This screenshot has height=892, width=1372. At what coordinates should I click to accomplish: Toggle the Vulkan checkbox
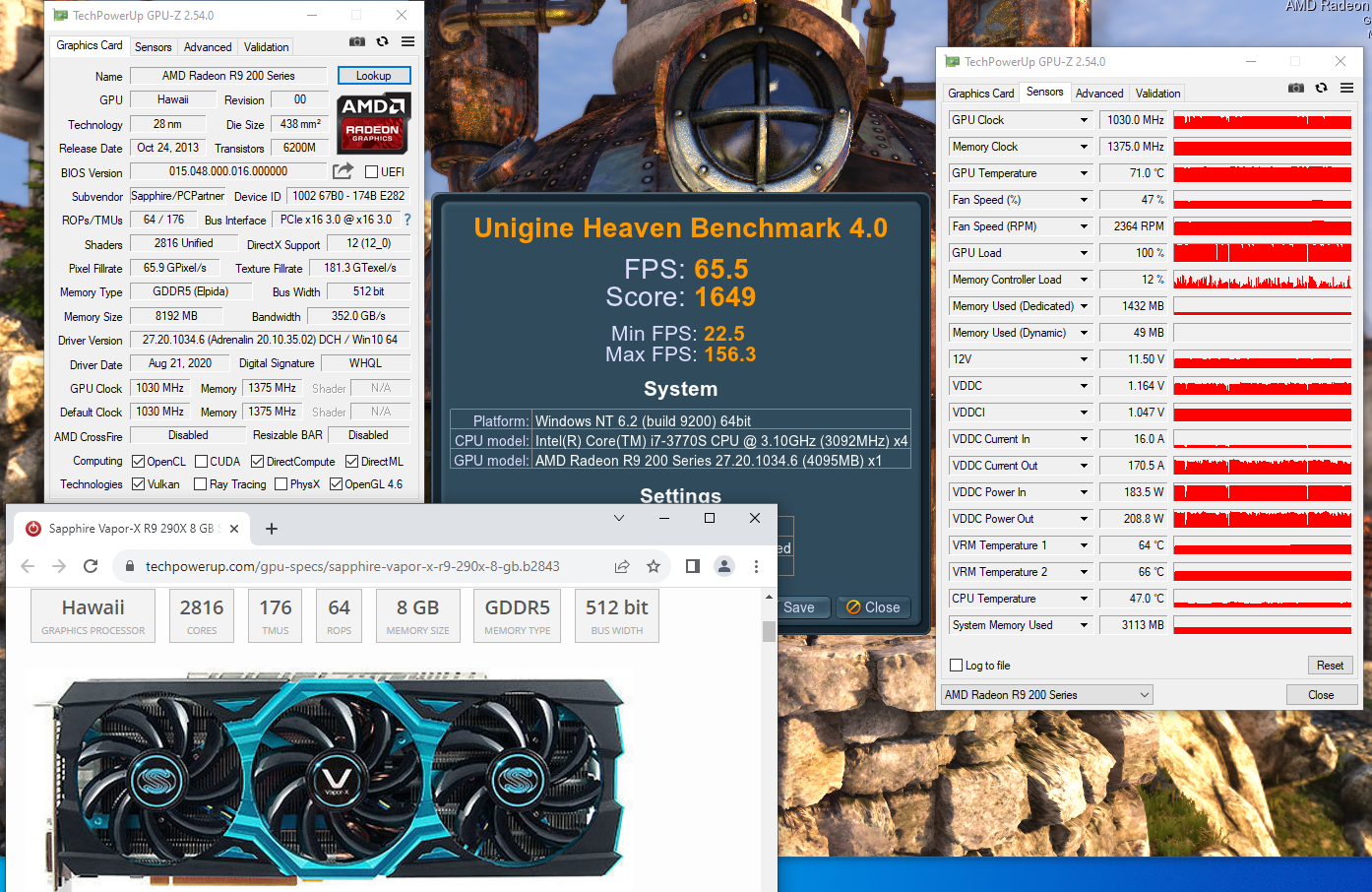(x=139, y=483)
